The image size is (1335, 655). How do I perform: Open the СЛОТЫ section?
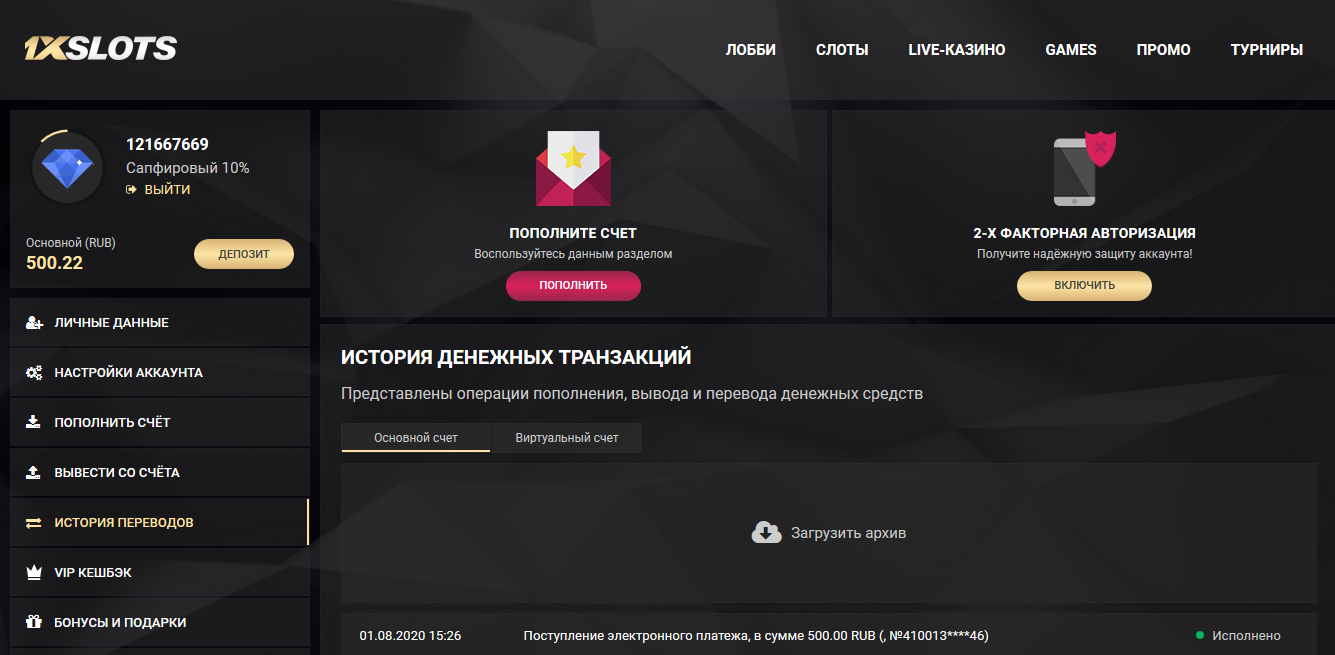pos(842,49)
